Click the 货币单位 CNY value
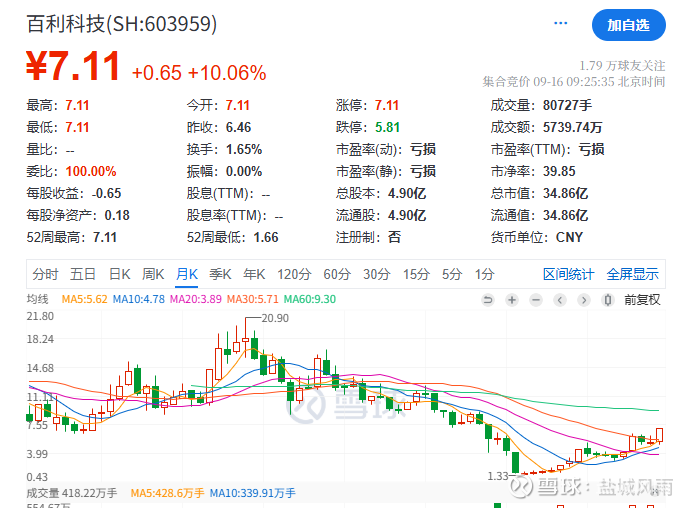Viewport: 693px width, 508px height. coord(569,237)
